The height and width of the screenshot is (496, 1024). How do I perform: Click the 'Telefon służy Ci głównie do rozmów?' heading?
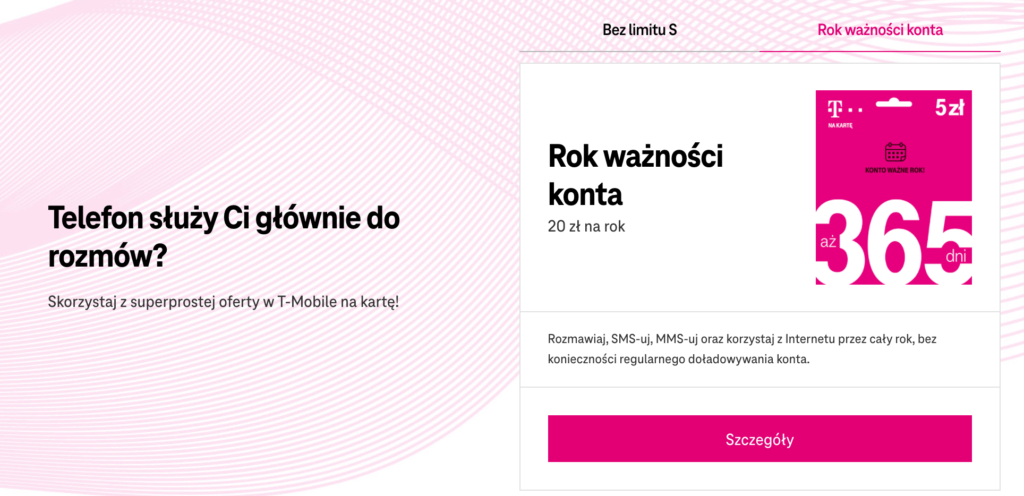(x=224, y=237)
